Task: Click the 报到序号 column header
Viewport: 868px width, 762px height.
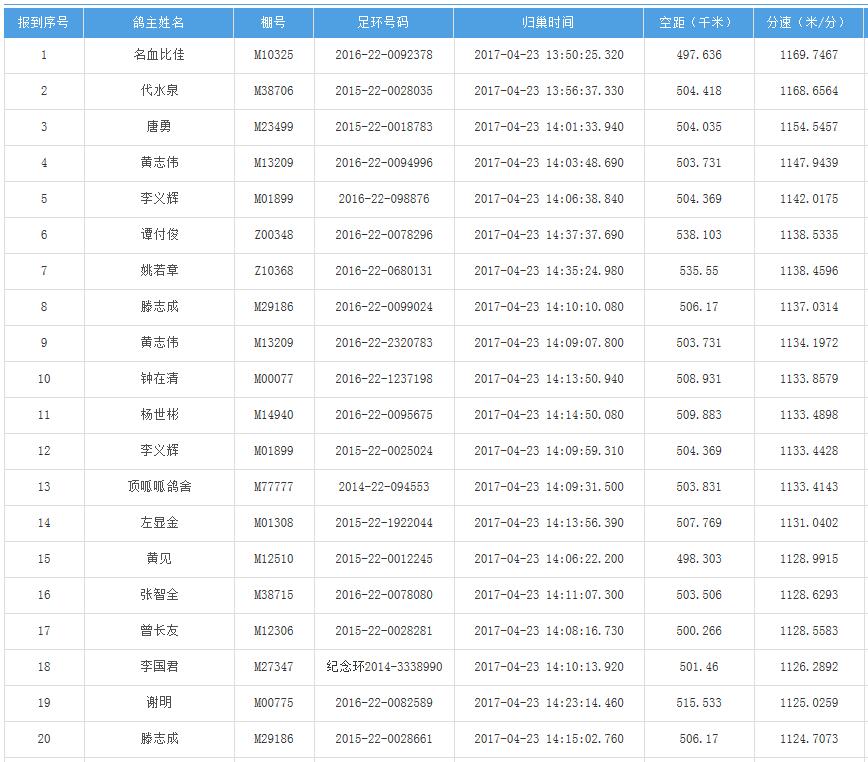Action: pos(43,22)
